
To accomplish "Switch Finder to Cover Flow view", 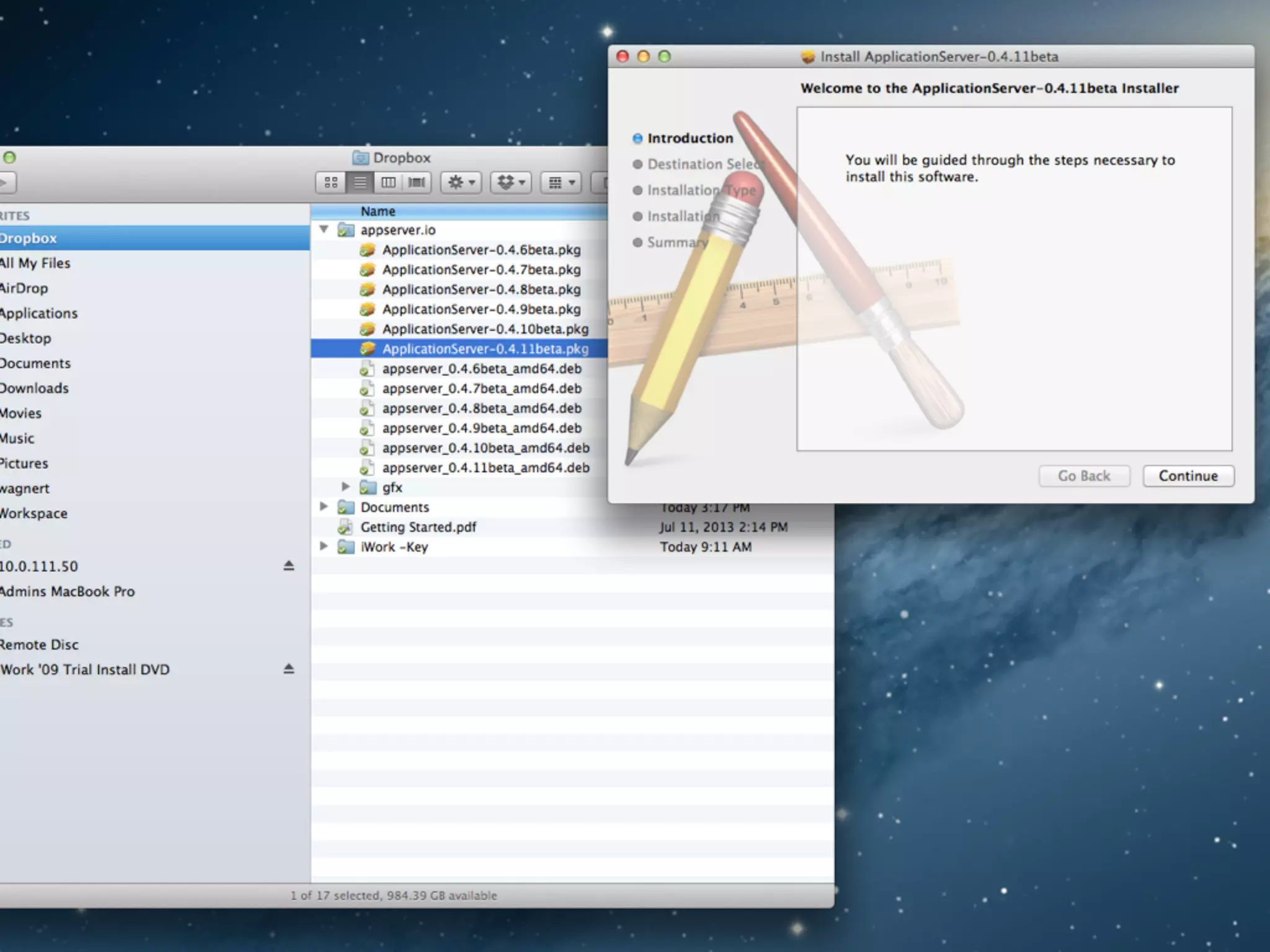I will coord(417,182).
